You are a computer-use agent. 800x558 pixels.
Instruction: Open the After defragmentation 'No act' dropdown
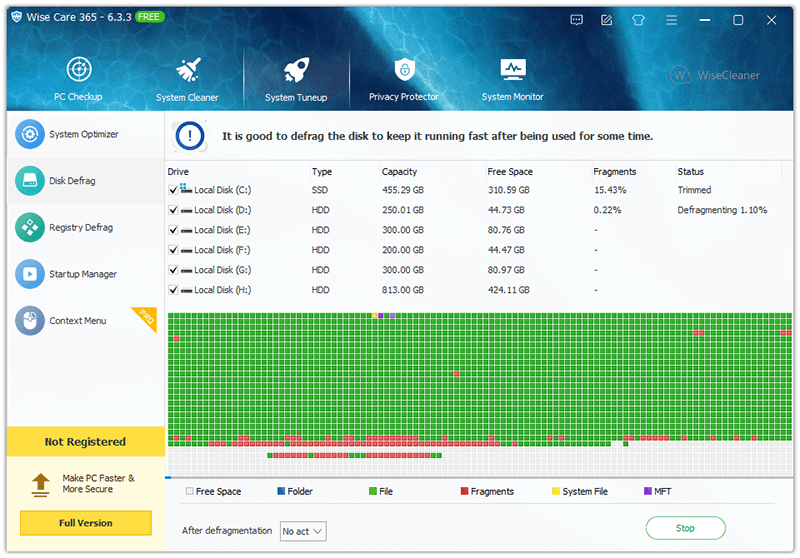(303, 531)
